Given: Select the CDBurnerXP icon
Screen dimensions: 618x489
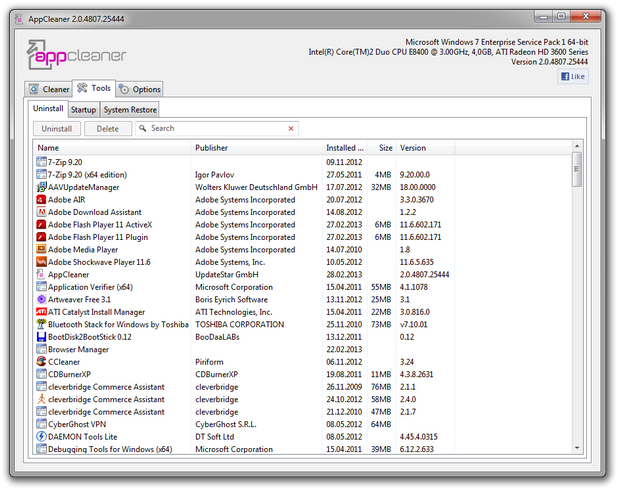Looking at the screenshot, I should pyautogui.click(x=41, y=374).
